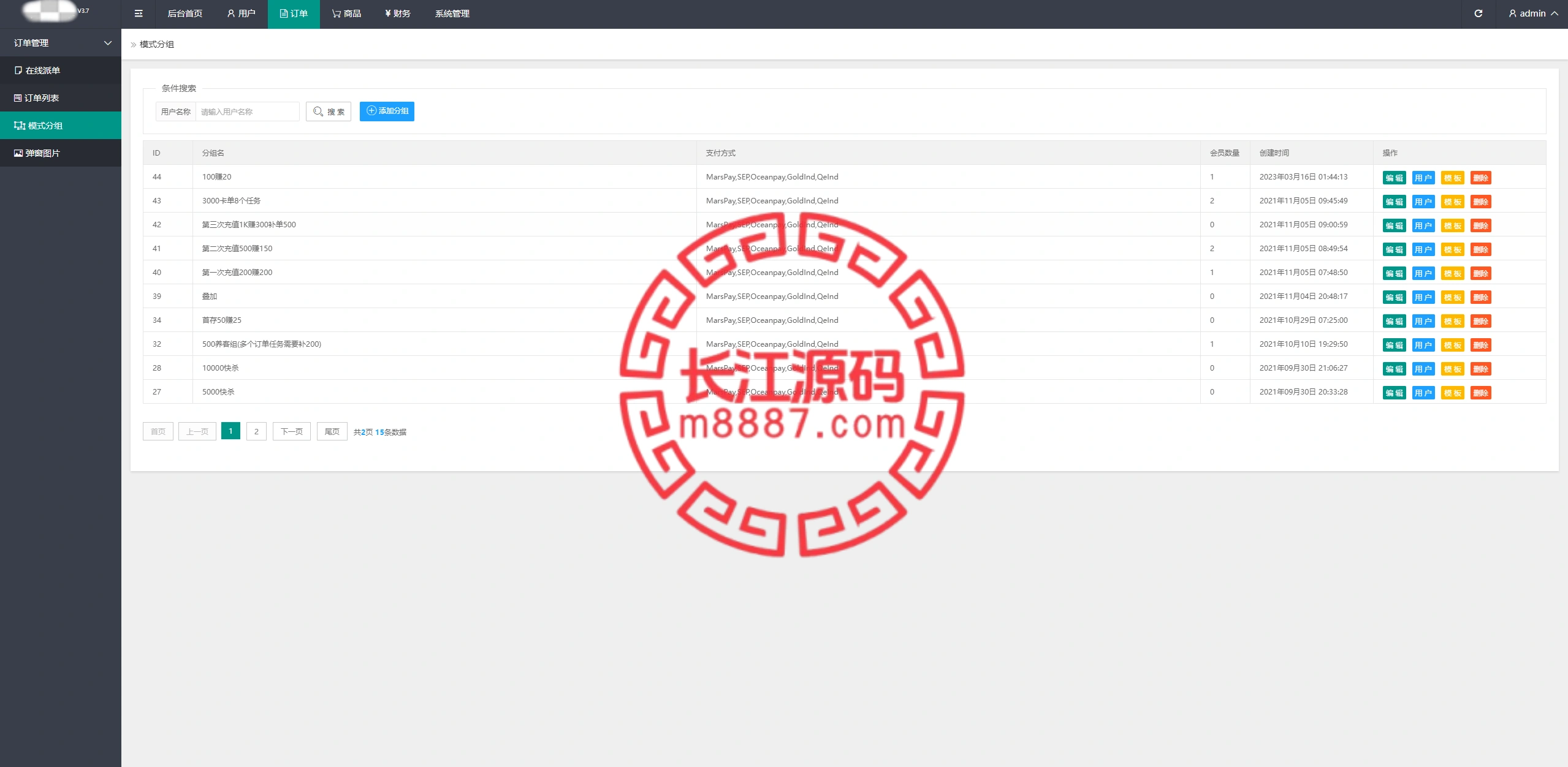Open 模板 for group ID 42
1568x767 pixels.
click(x=1453, y=225)
